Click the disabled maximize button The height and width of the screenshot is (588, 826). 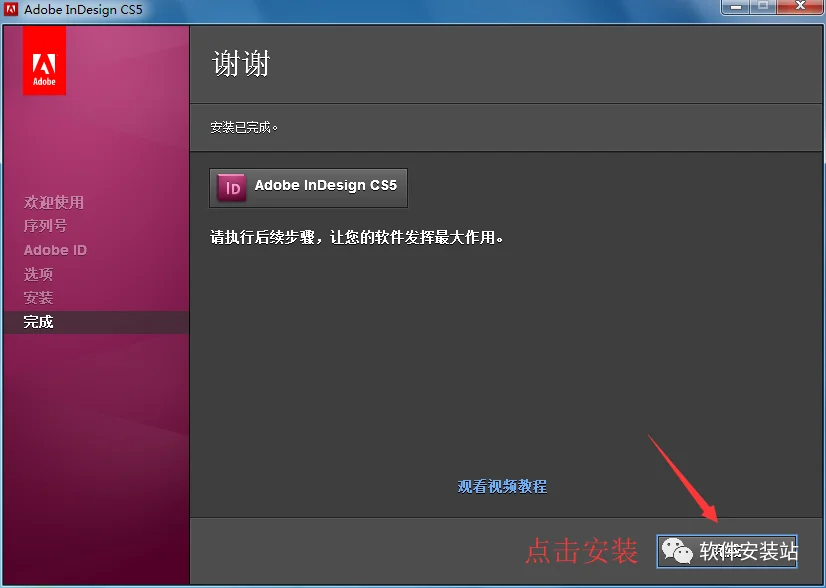pos(763,7)
